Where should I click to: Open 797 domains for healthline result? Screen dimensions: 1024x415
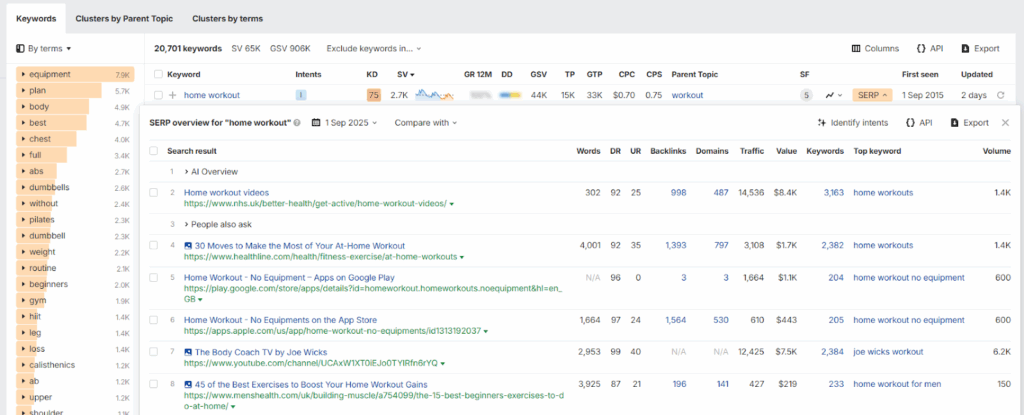(721, 246)
